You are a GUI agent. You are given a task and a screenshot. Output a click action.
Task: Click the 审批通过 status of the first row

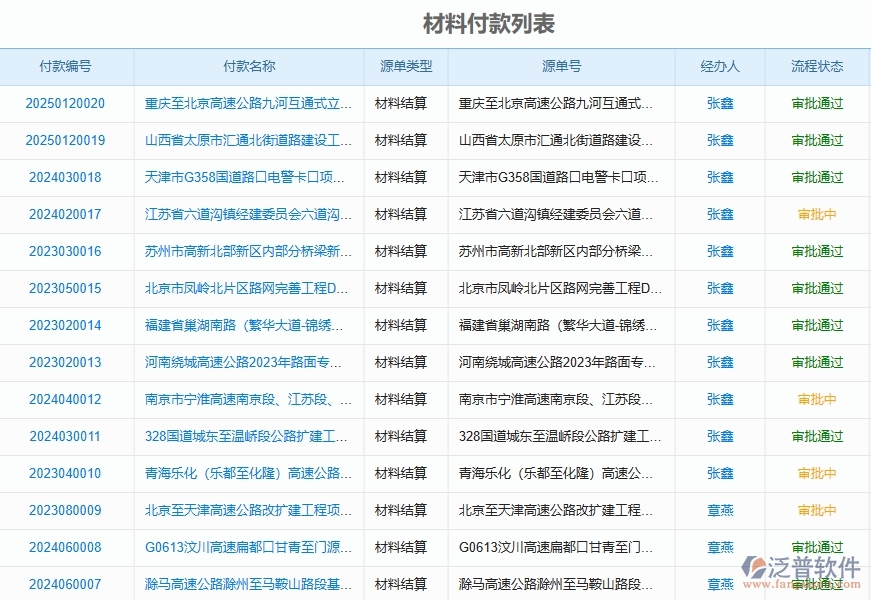[815, 103]
